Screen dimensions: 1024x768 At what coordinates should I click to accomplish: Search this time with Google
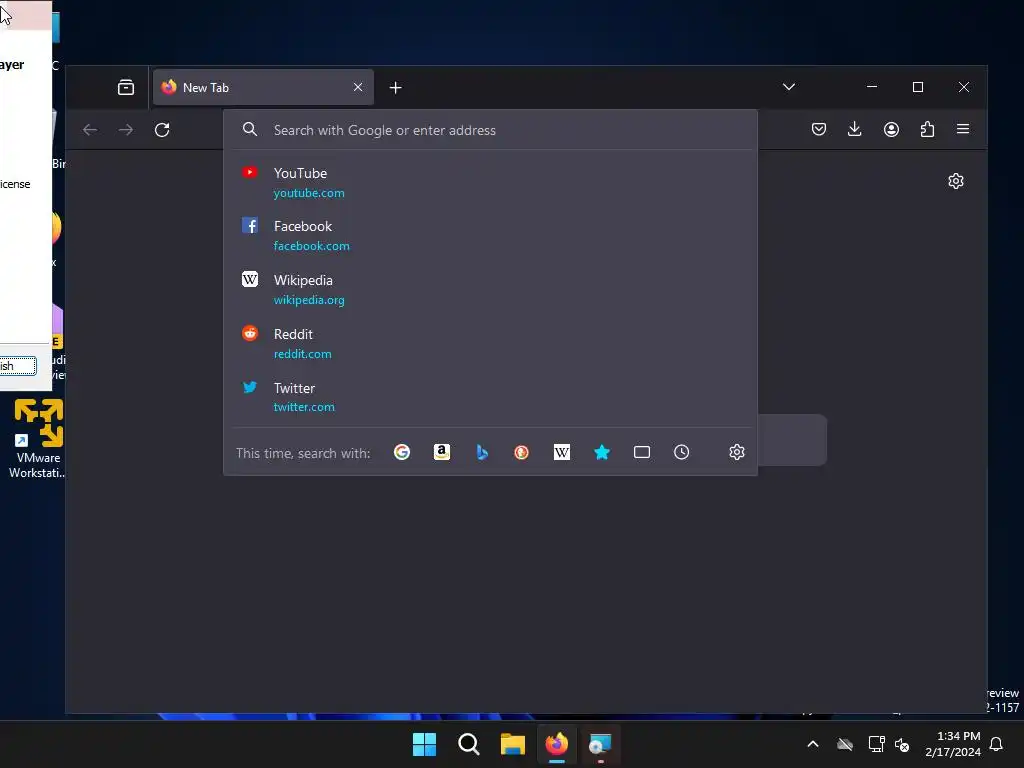[x=402, y=452]
